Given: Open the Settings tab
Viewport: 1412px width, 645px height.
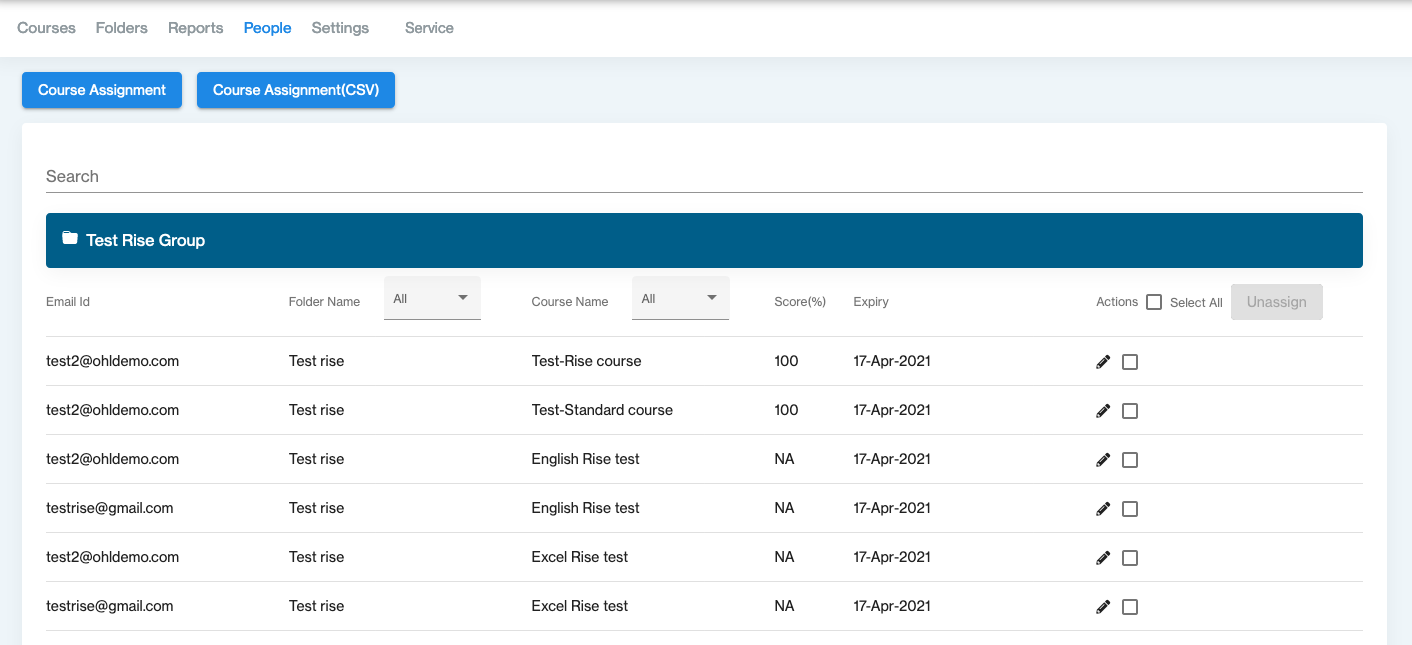Looking at the screenshot, I should click(340, 28).
